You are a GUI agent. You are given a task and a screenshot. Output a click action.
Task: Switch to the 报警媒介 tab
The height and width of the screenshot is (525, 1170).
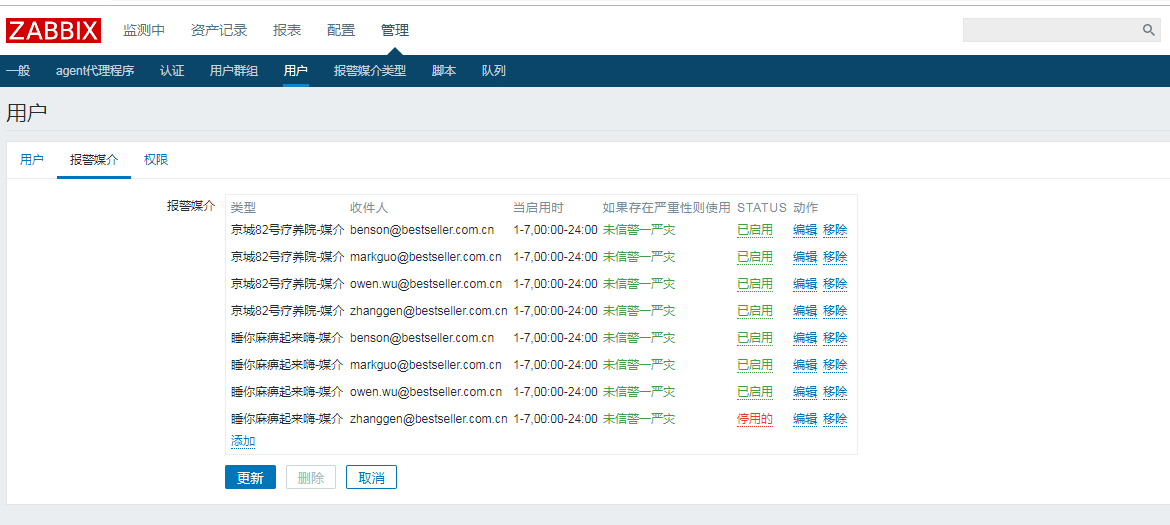pyautogui.click(x=94, y=160)
